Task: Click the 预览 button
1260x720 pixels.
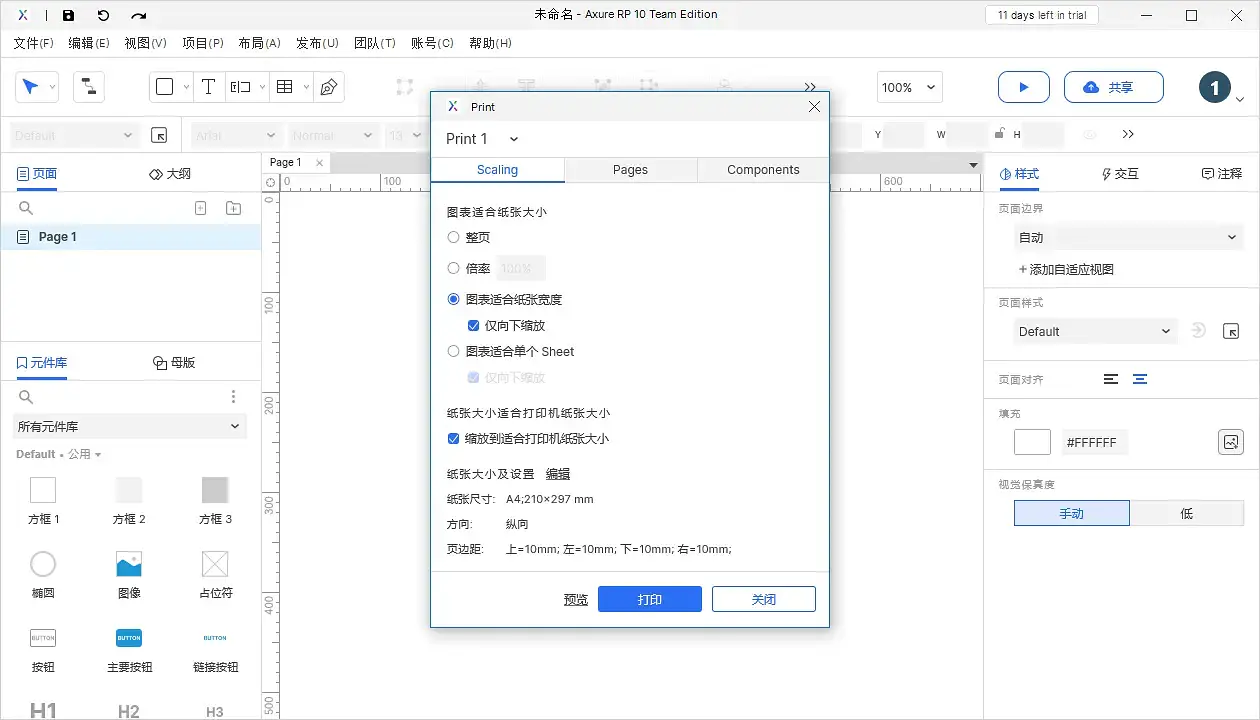Action: (575, 599)
